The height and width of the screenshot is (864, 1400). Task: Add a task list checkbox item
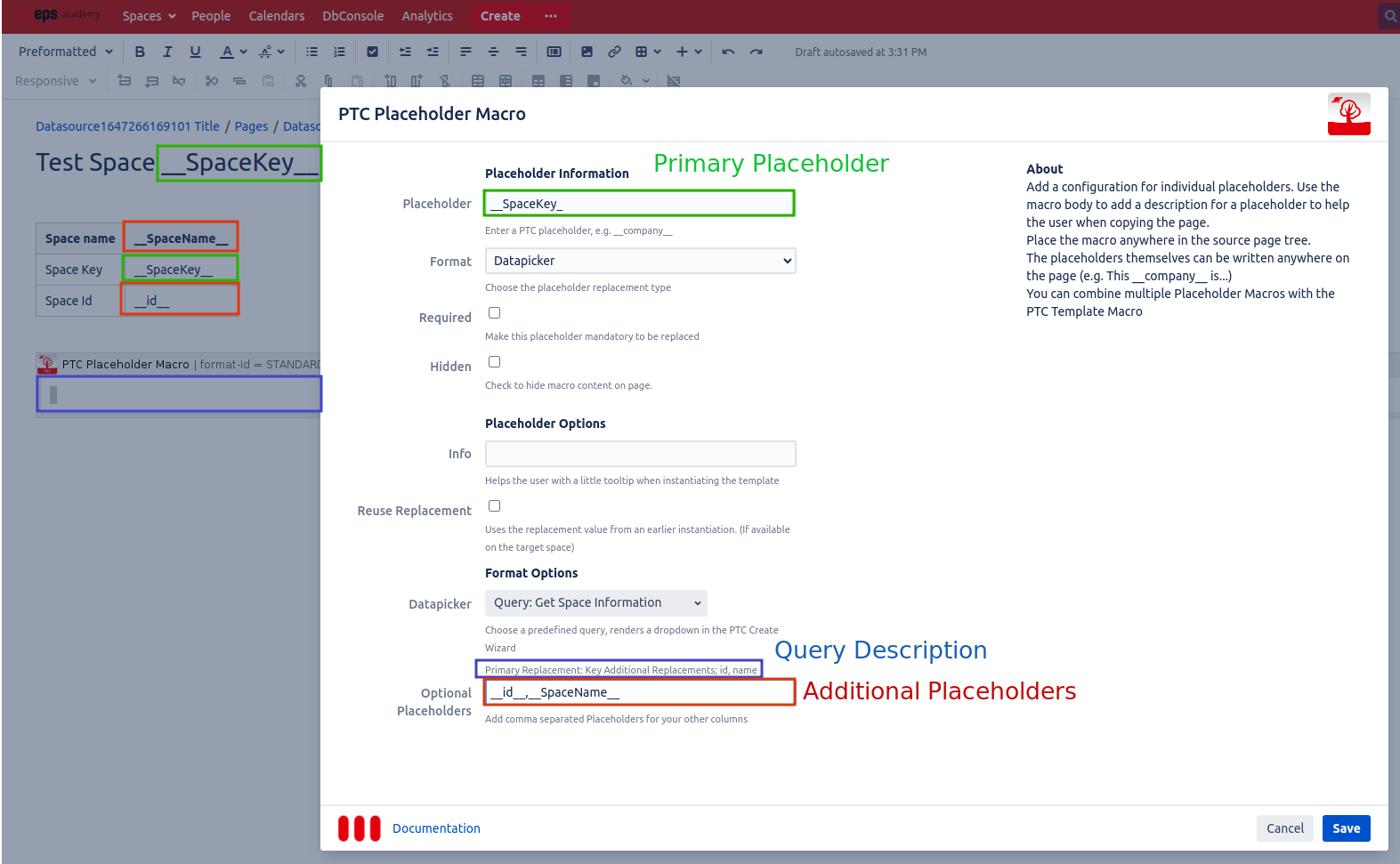tap(373, 52)
